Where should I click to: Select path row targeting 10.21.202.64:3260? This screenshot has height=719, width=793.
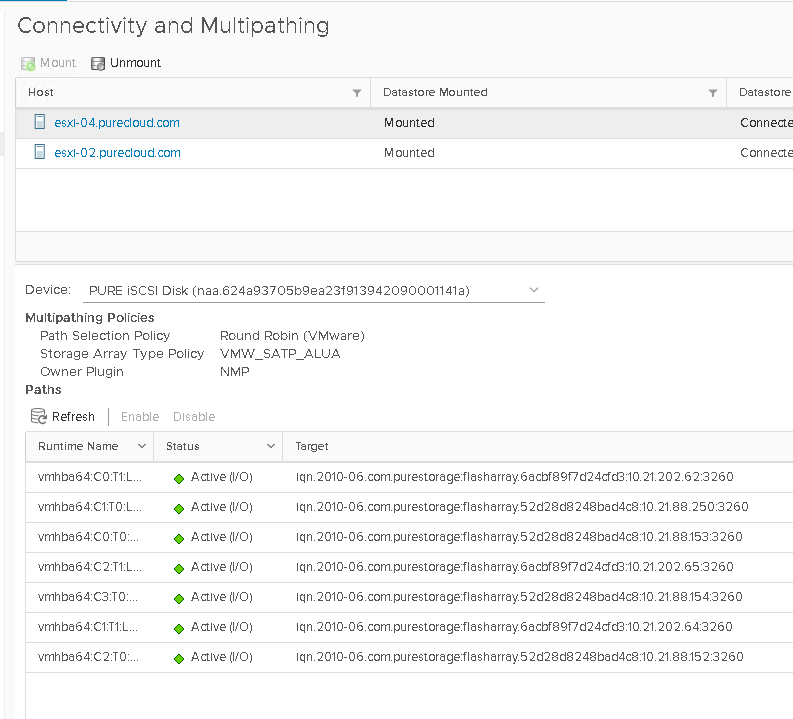pyautogui.click(x=514, y=627)
